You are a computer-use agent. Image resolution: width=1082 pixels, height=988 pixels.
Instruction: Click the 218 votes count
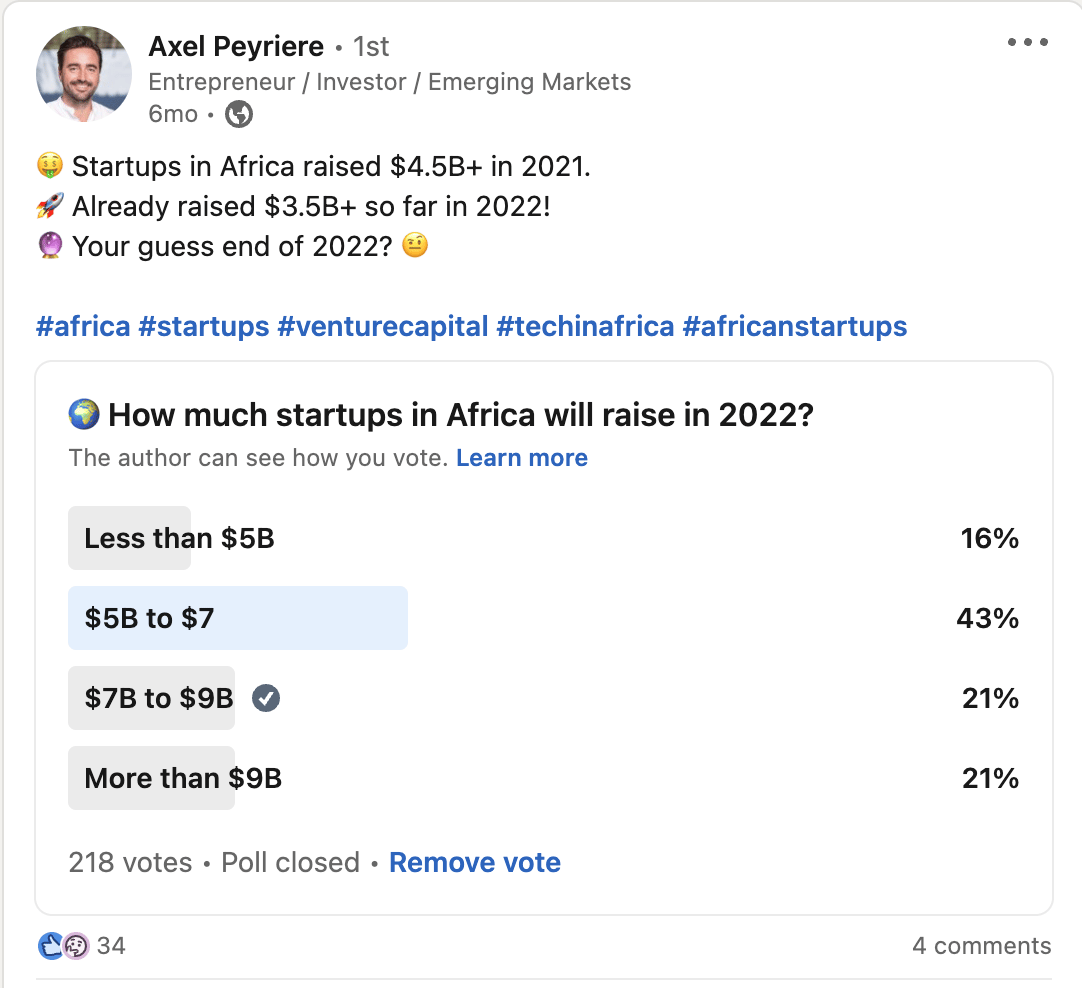coord(130,862)
